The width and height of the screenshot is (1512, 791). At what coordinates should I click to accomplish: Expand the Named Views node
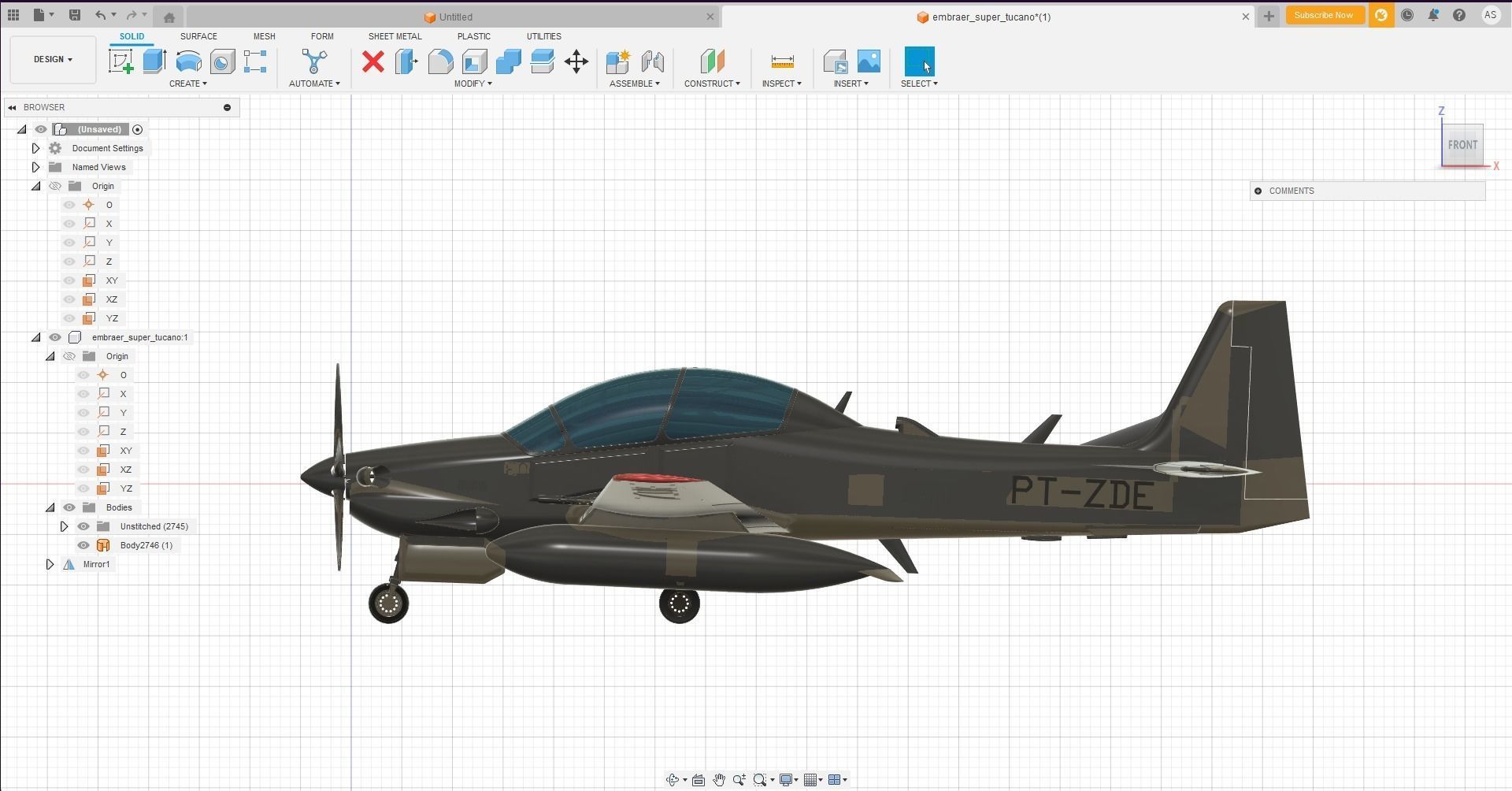pos(35,167)
